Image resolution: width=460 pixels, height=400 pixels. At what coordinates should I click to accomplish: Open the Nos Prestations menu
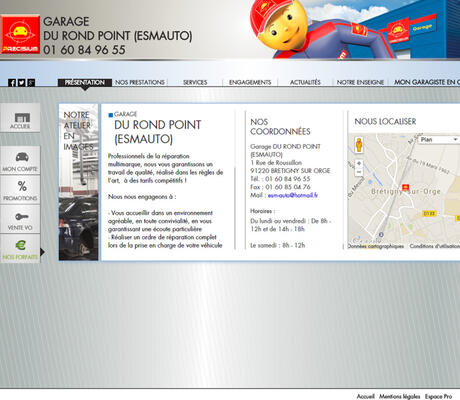click(x=140, y=82)
